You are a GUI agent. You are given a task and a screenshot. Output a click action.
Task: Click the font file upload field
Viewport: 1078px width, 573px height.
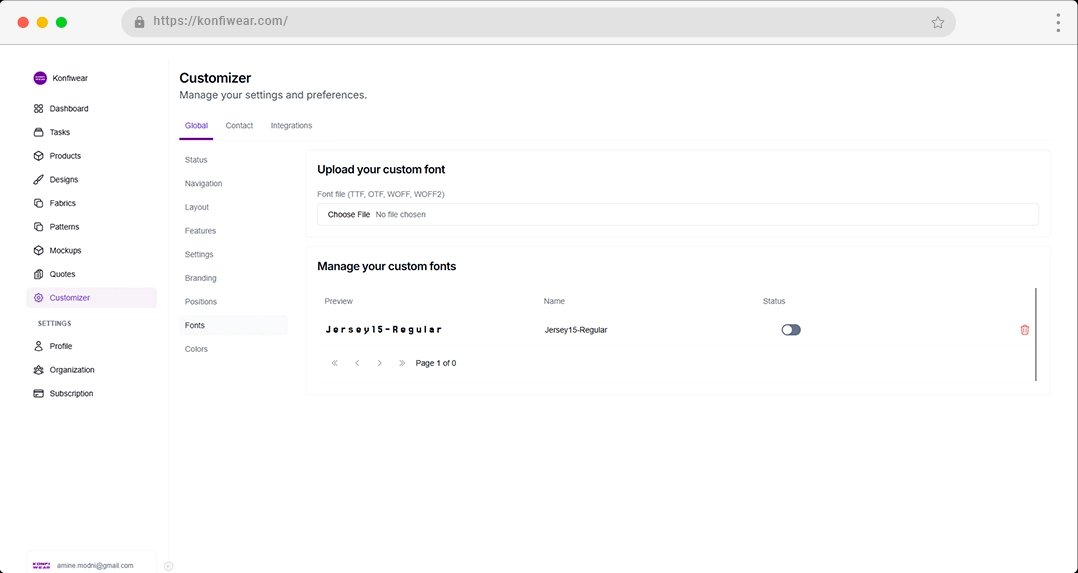[678, 215]
